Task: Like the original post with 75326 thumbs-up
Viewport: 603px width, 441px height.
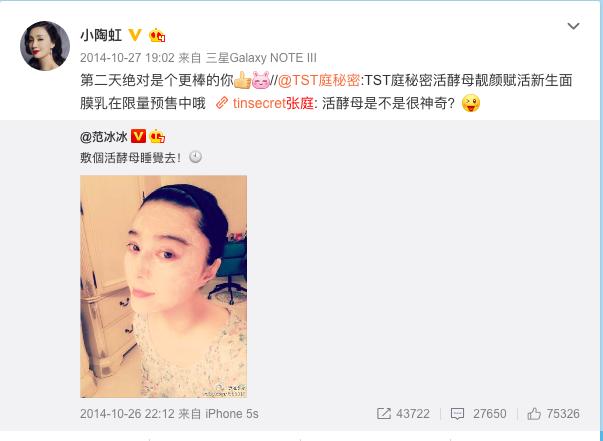Action: 534,414
